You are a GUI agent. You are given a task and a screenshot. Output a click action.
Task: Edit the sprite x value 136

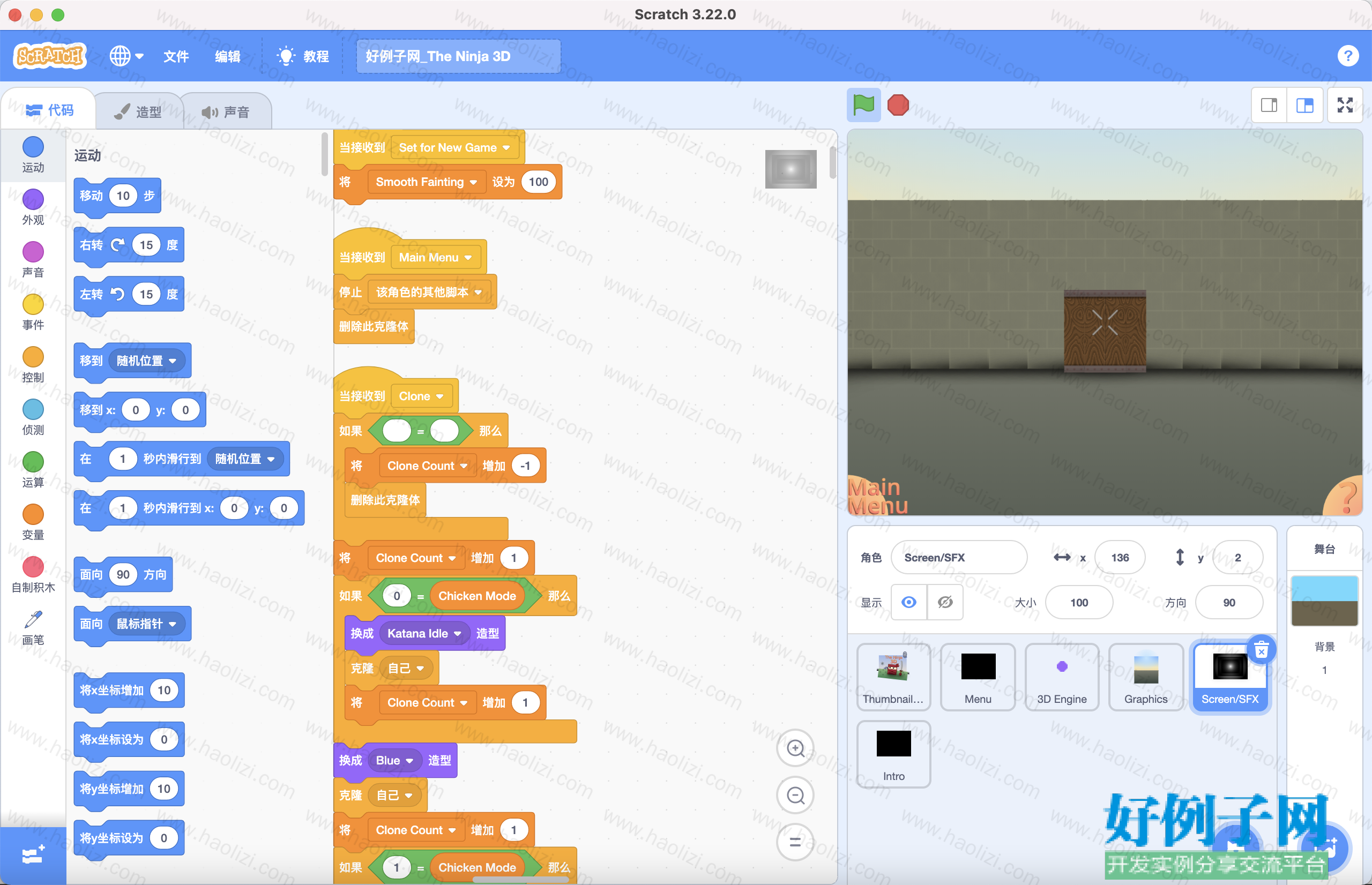coord(1119,558)
